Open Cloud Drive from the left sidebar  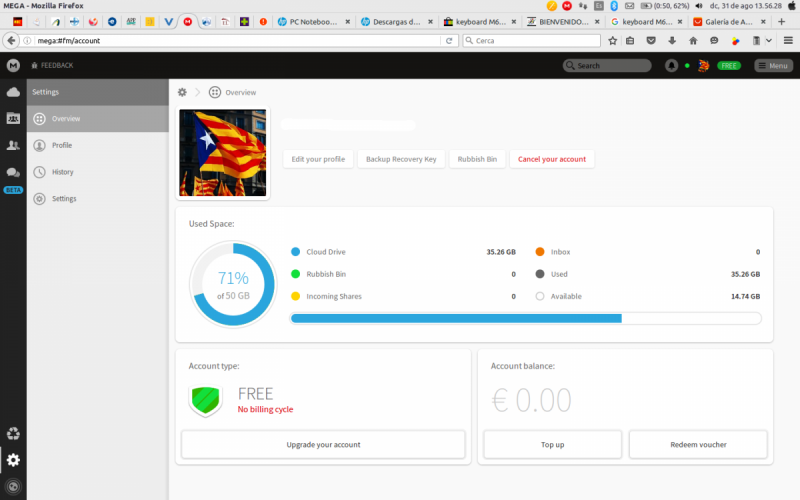[x=13, y=92]
